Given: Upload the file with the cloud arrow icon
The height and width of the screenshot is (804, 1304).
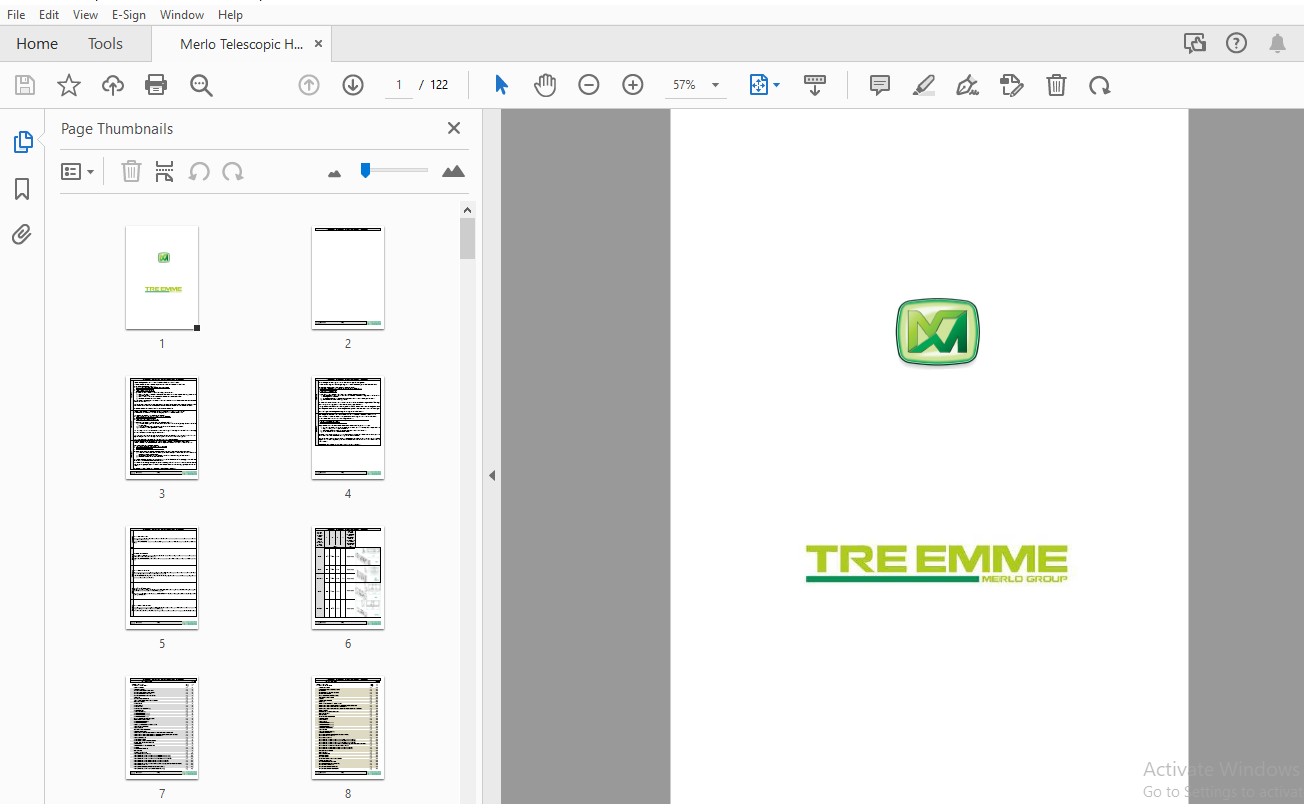Looking at the screenshot, I should (113, 85).
